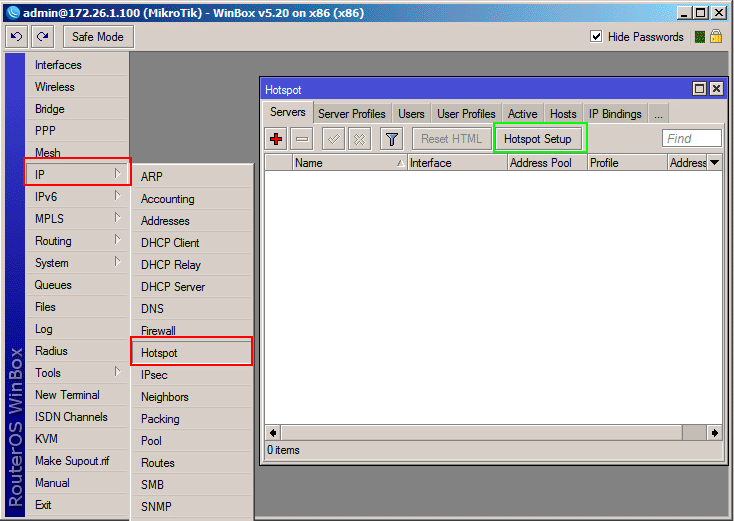
Task: Click the Hotspot Setup button
Action: coord(538,139)
